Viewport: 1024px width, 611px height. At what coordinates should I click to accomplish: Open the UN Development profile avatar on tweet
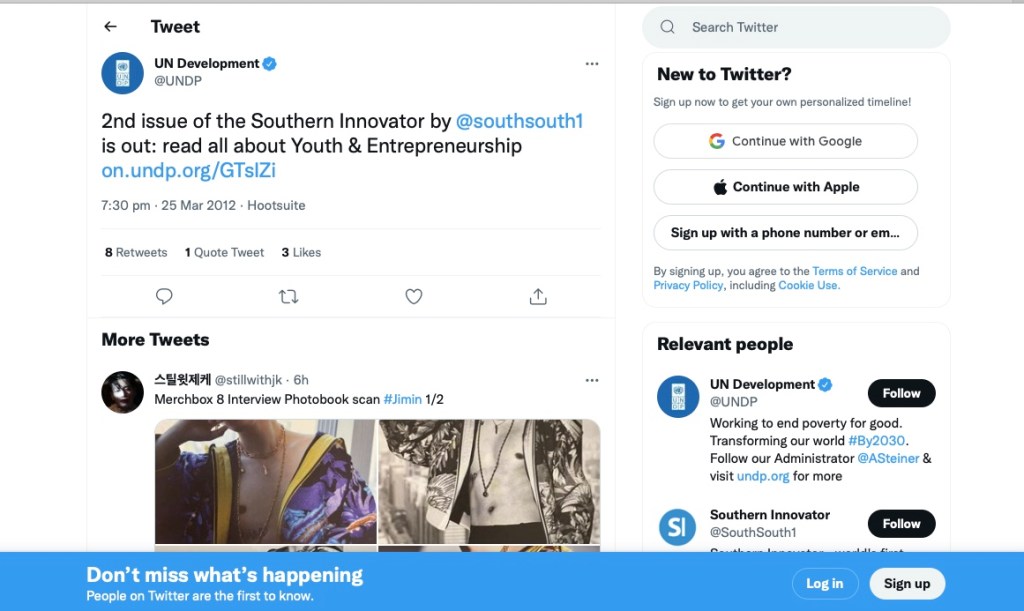click(x=123, y=73)
